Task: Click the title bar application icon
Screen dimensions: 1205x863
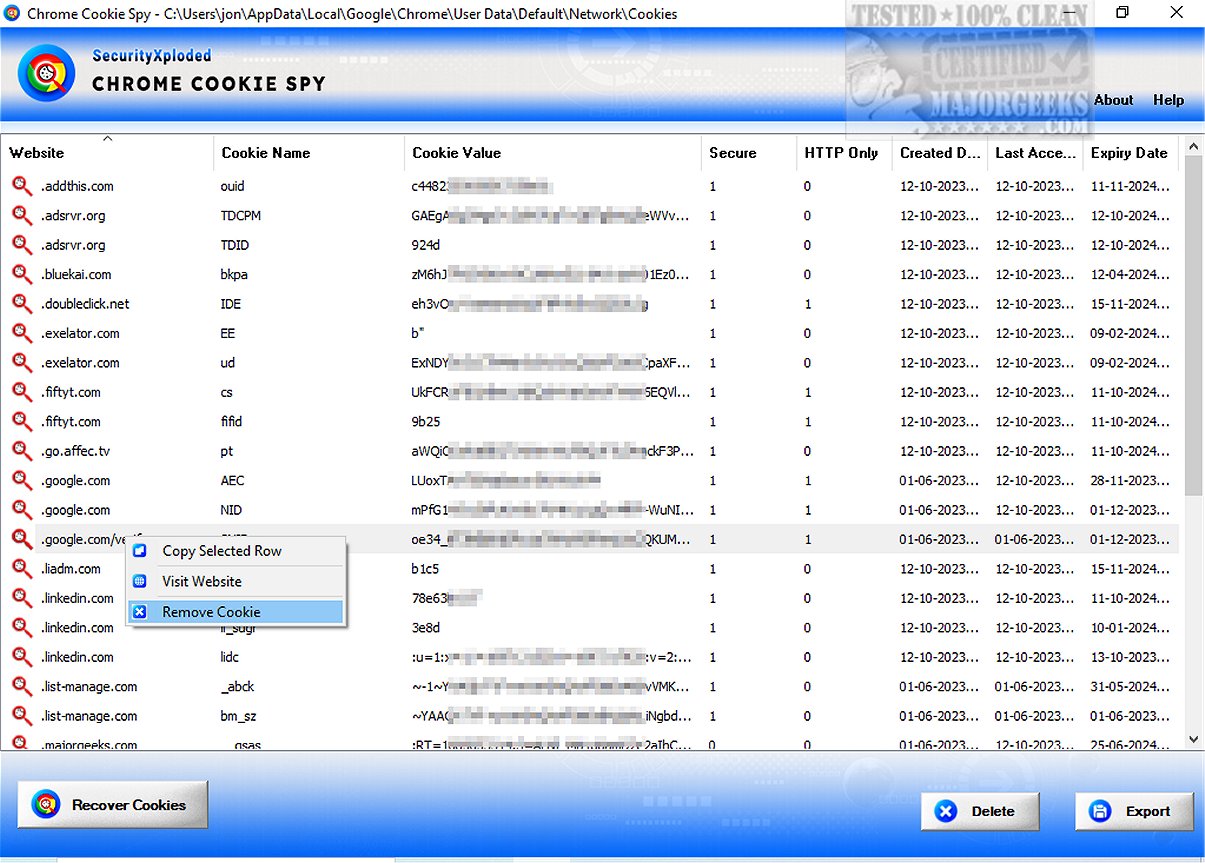Action: click(x=14, y=14)
